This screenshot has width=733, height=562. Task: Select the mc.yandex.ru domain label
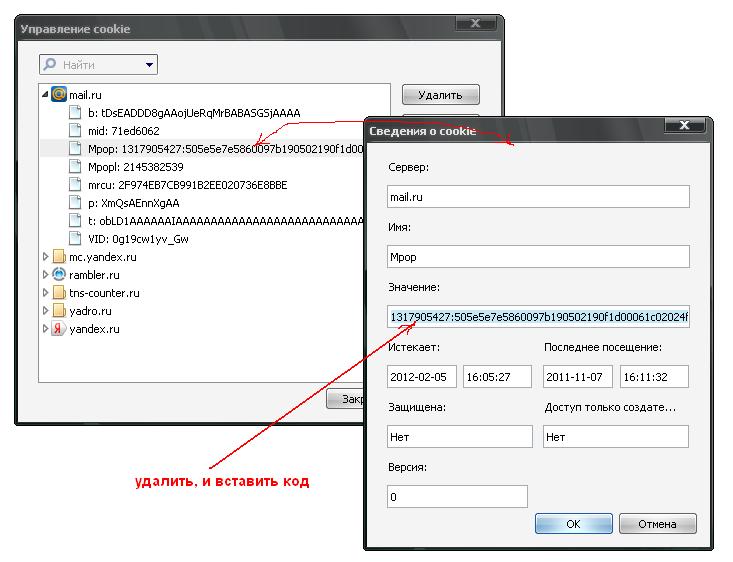pyautogui.click(x=103, y=257)
